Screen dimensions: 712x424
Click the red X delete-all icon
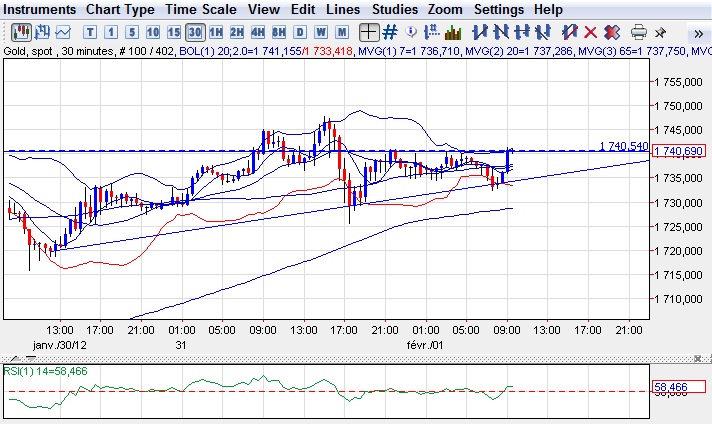point(610,33)
